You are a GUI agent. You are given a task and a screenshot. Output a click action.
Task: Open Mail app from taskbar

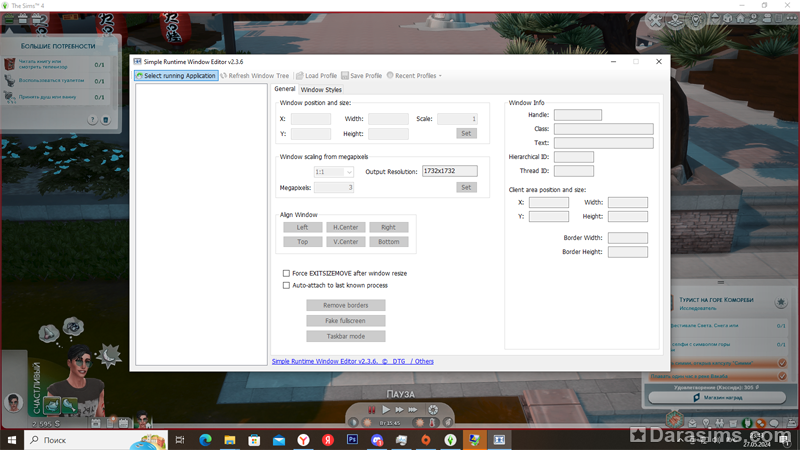point(279,440)
